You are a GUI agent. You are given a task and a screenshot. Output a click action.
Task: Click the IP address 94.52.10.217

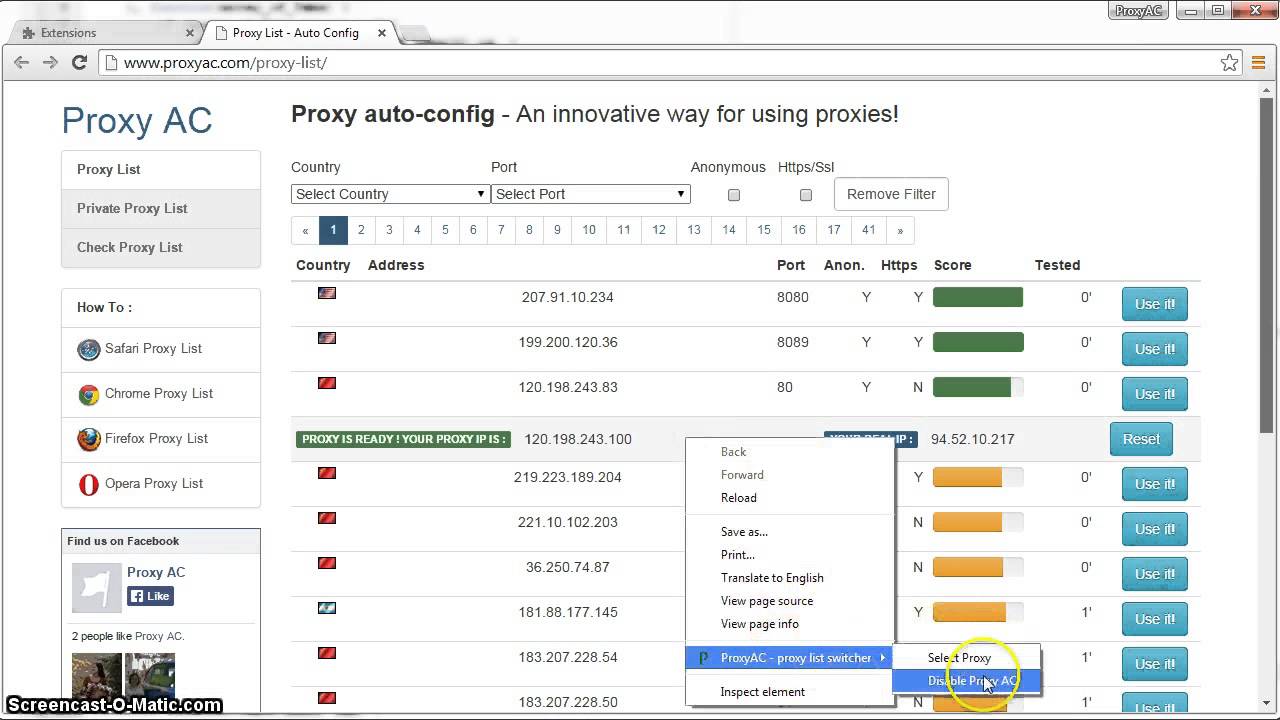point(972,439)
